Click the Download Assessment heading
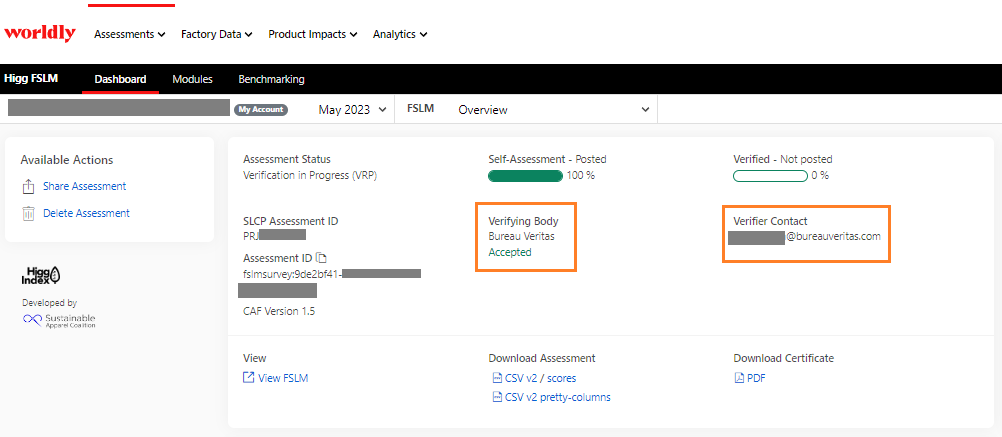The height and width of the screenshot is (437, 1002). (x=542, y=358)
